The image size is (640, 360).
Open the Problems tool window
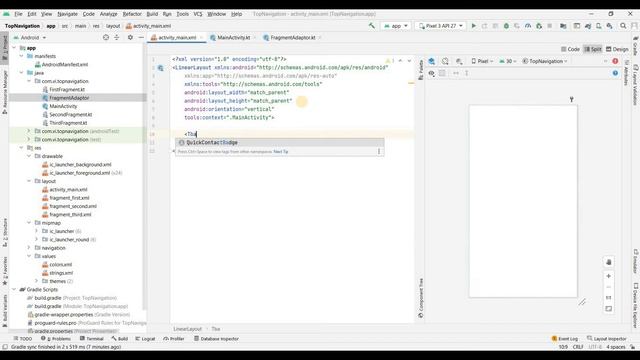[x=56, y=339]
